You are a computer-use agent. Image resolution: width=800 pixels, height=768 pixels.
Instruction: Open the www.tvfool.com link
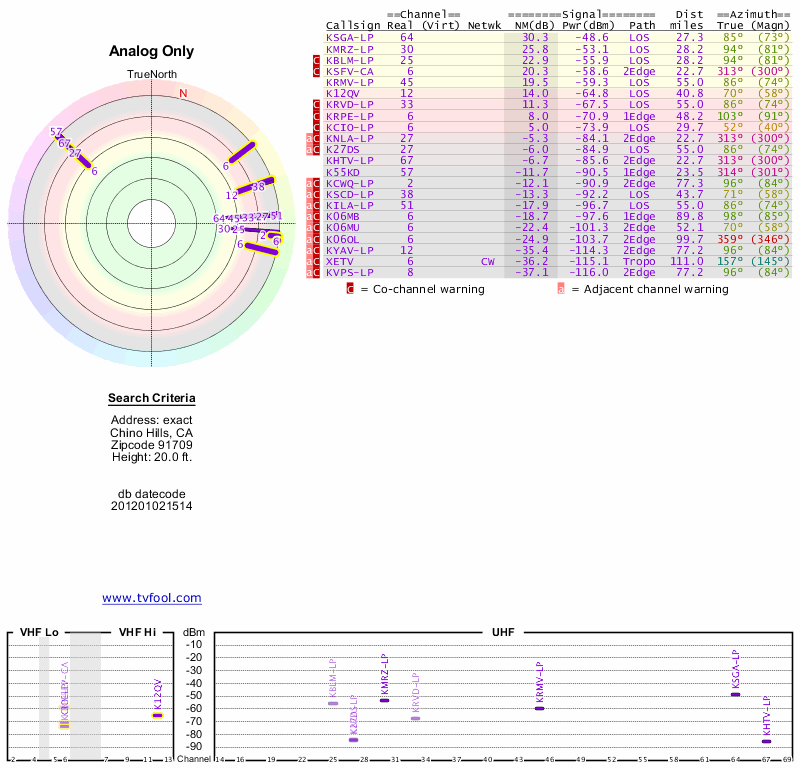[152, 598]
